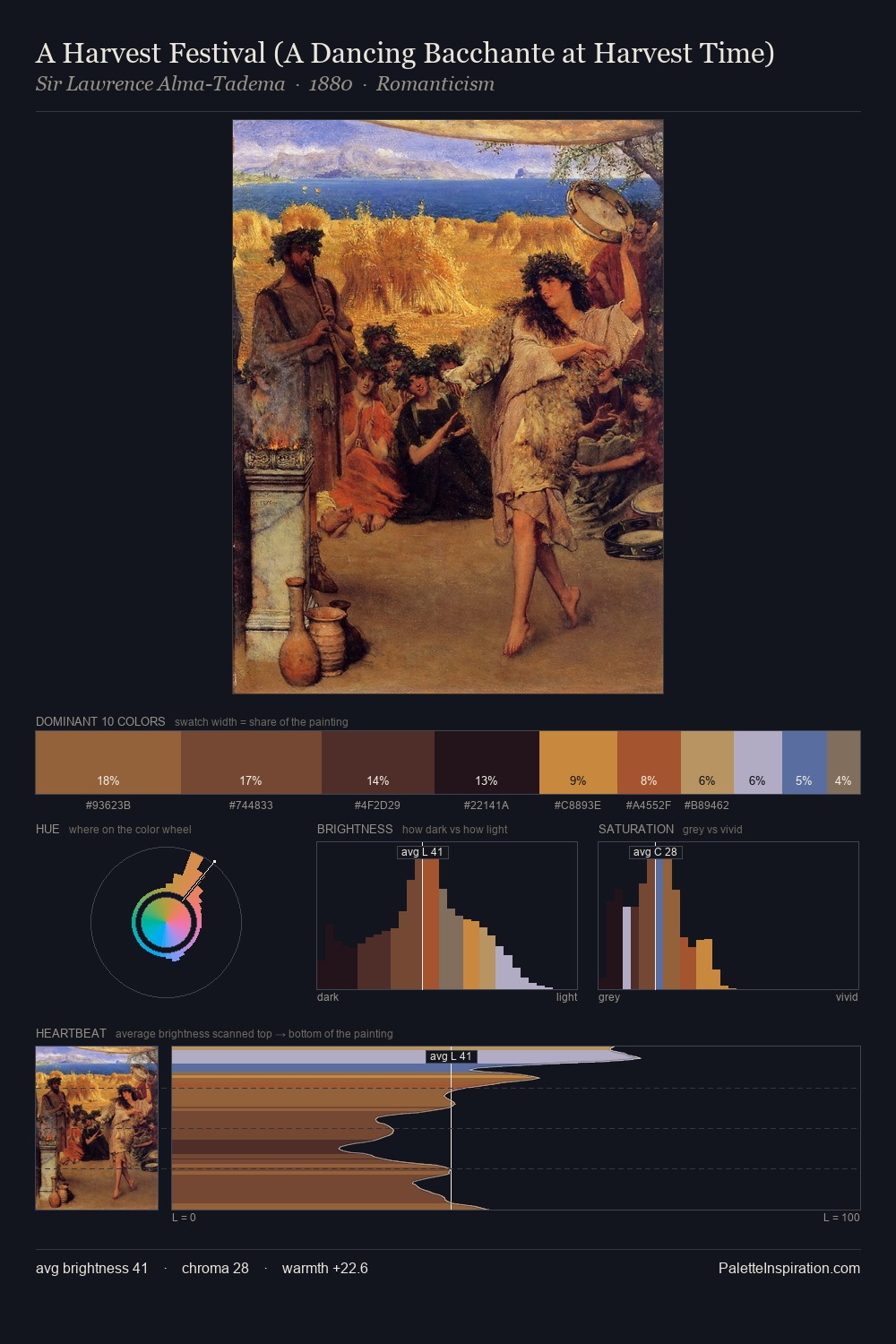Click the Romanticism style label
The width and height of the screenshot is (896, 1344).
pyautogui.click(x=435, y=84)
